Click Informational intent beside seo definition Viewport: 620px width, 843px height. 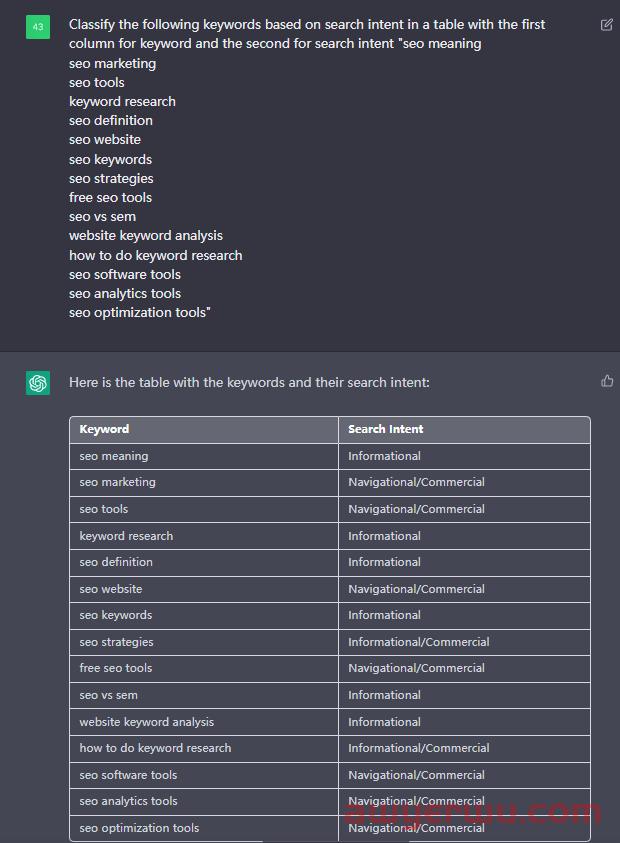point(384,562)
